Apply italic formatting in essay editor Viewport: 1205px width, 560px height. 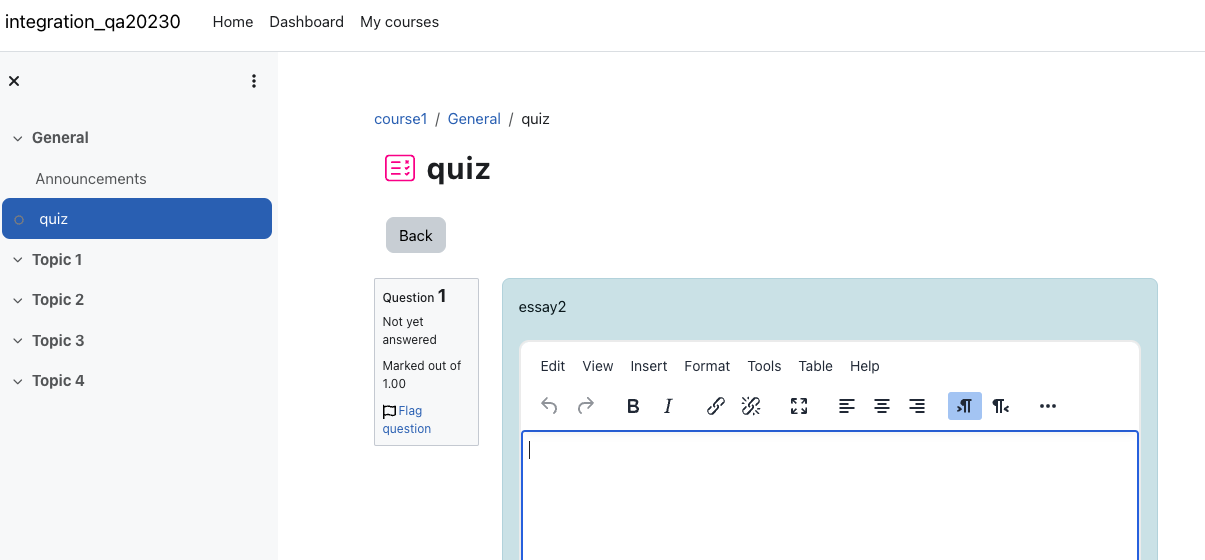(x=668, y=406)
